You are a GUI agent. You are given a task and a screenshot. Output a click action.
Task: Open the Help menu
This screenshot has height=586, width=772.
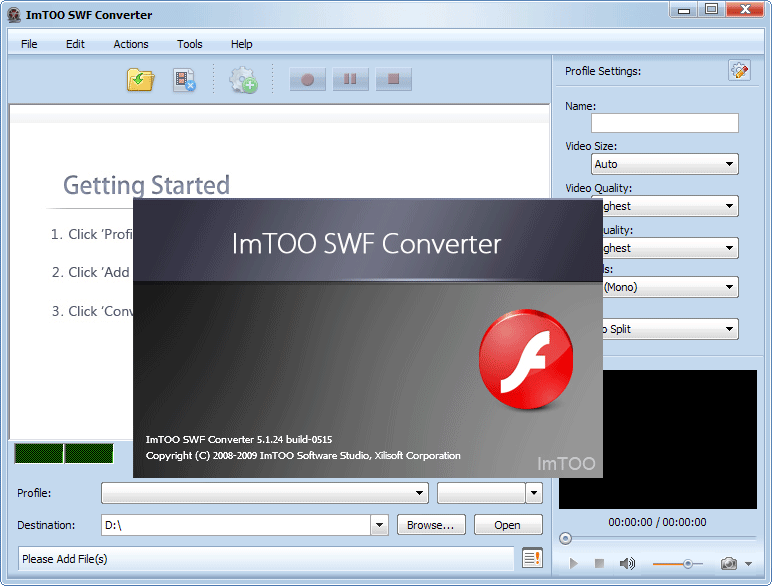[x=241, y=44]
